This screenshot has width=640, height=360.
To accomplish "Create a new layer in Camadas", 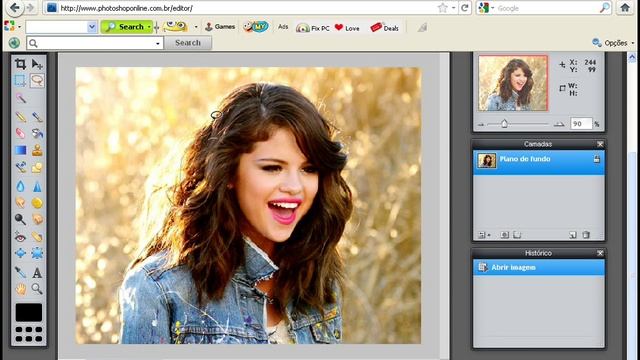I will (573, 235).
